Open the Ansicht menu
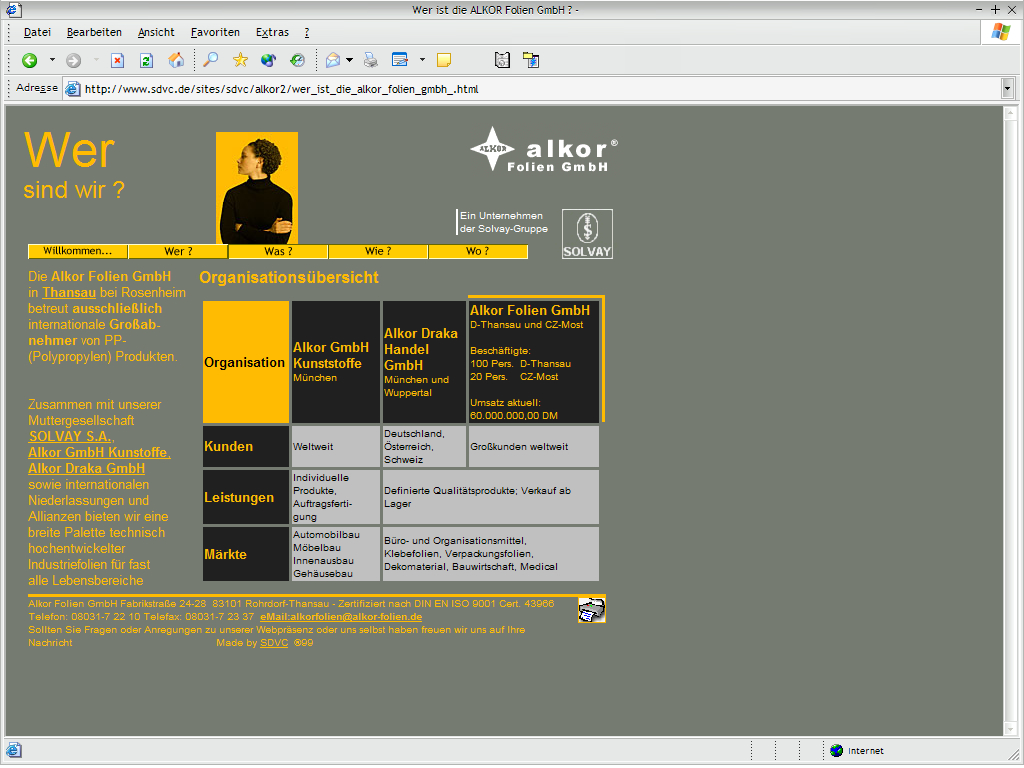1024x768 pixels. (x=156, y=32)
